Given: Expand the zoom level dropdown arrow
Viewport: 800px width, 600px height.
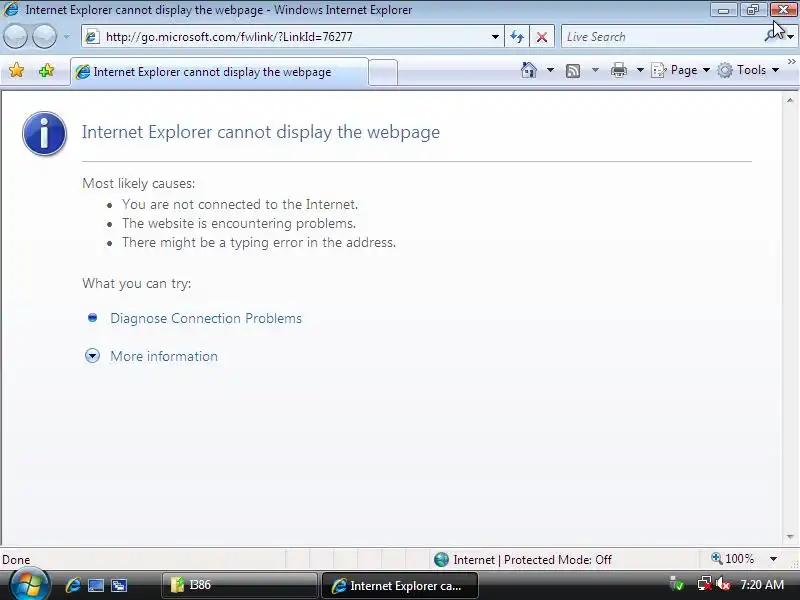Looking at the screenshot, I should click(773, 559).
